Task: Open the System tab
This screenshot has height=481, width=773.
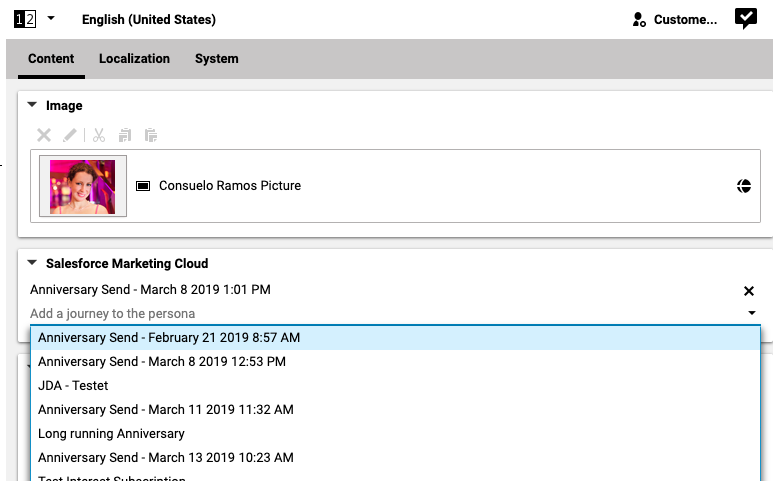Action: click(x=216, y=59)
